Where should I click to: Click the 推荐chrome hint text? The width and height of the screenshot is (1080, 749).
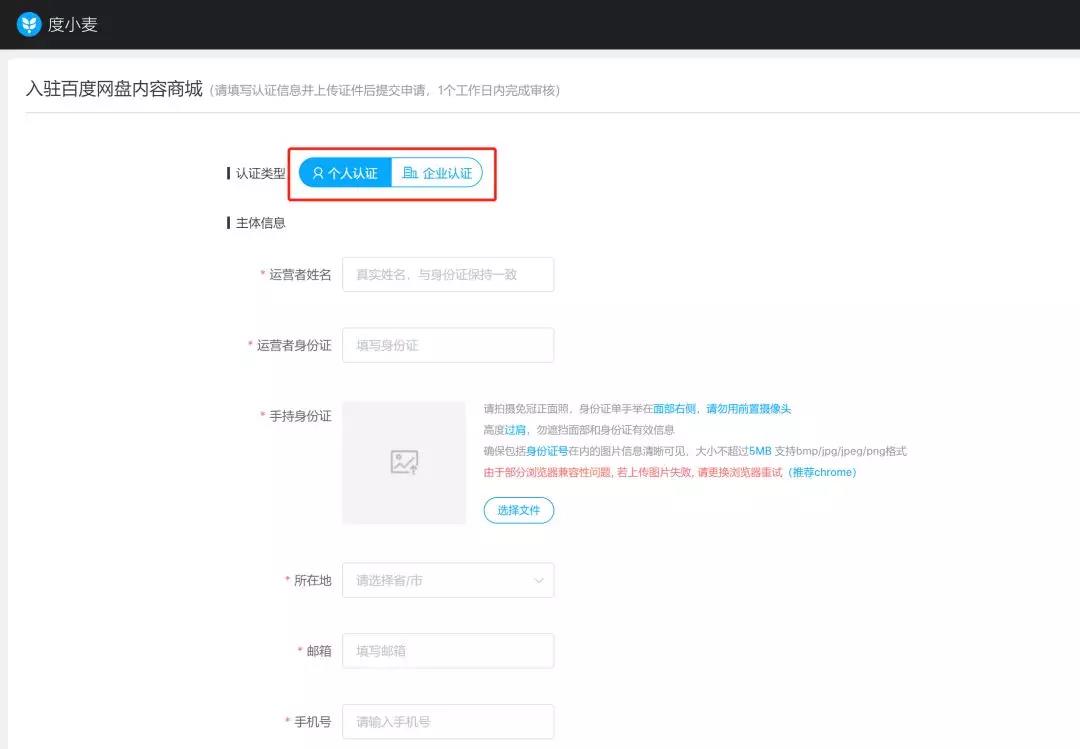click(822, 472)
